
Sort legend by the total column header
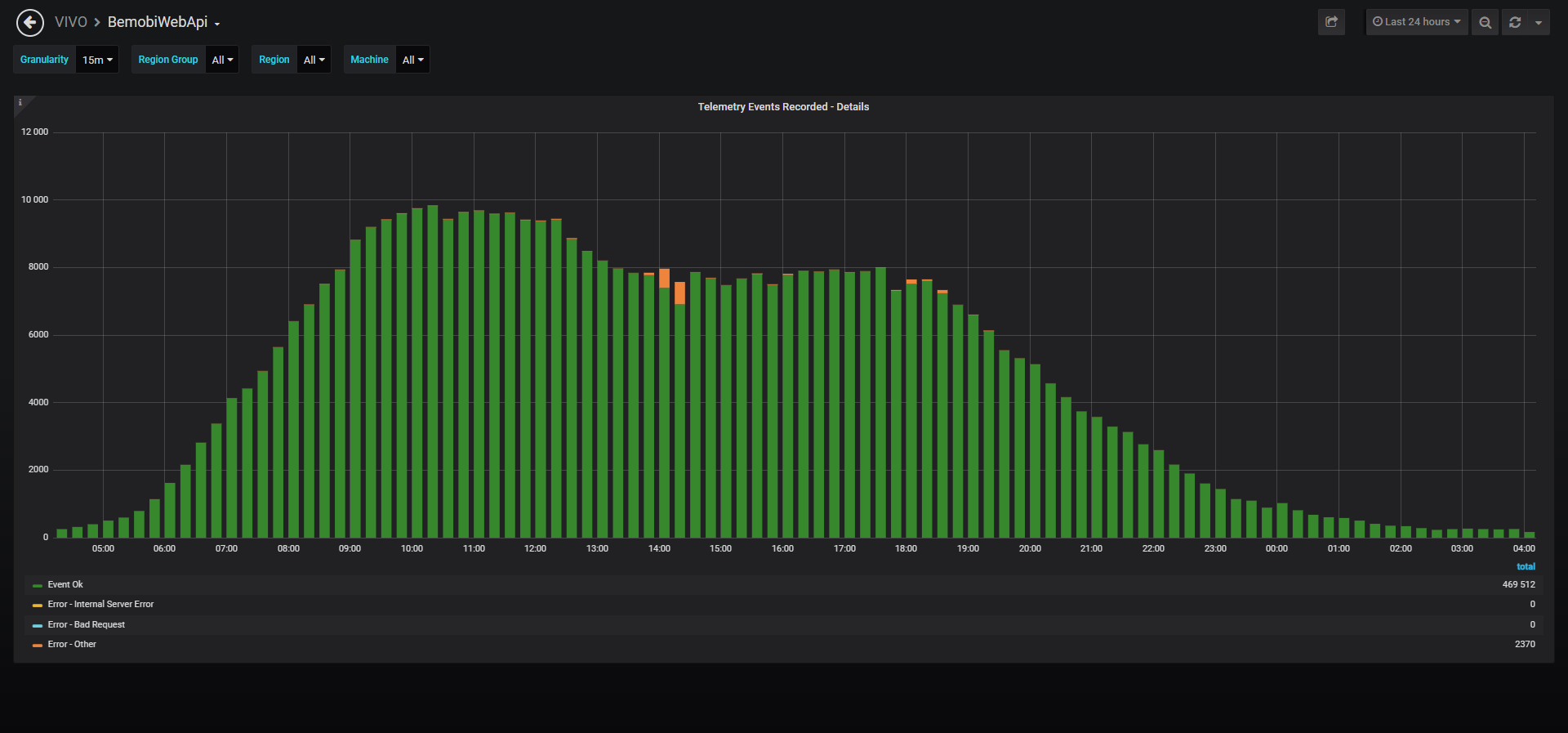tap(1526, 566)
